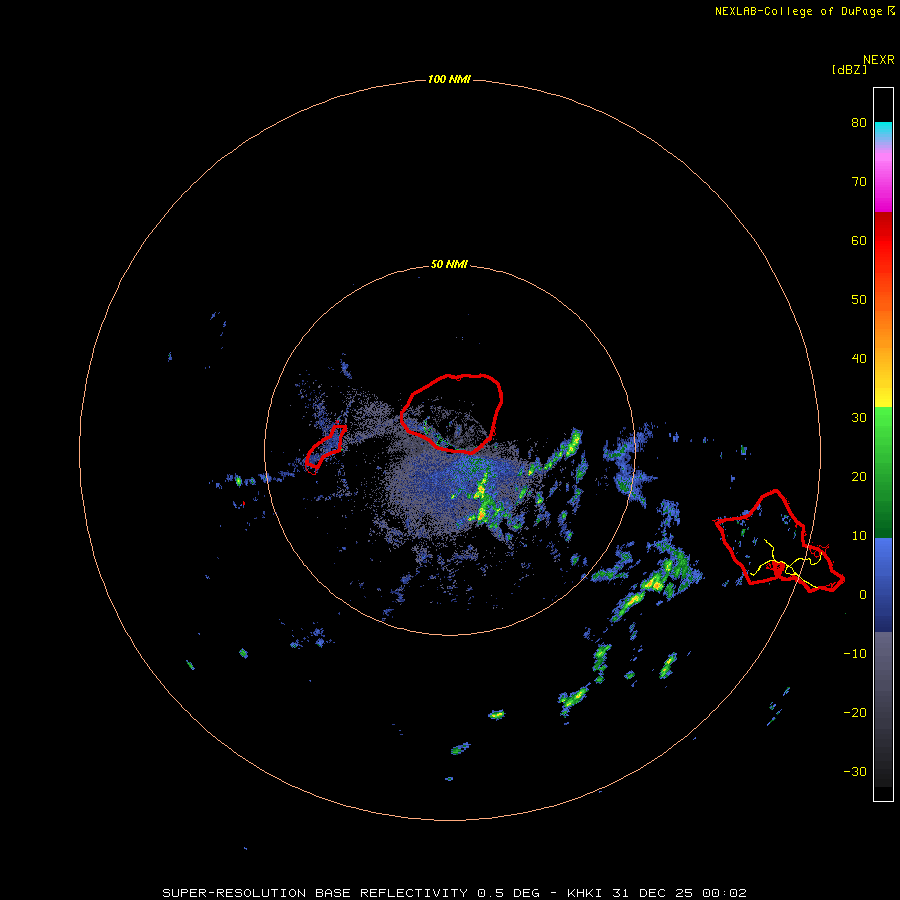
Task: Click the 20 dBZ scale value
Action: (x=859, y=476)
